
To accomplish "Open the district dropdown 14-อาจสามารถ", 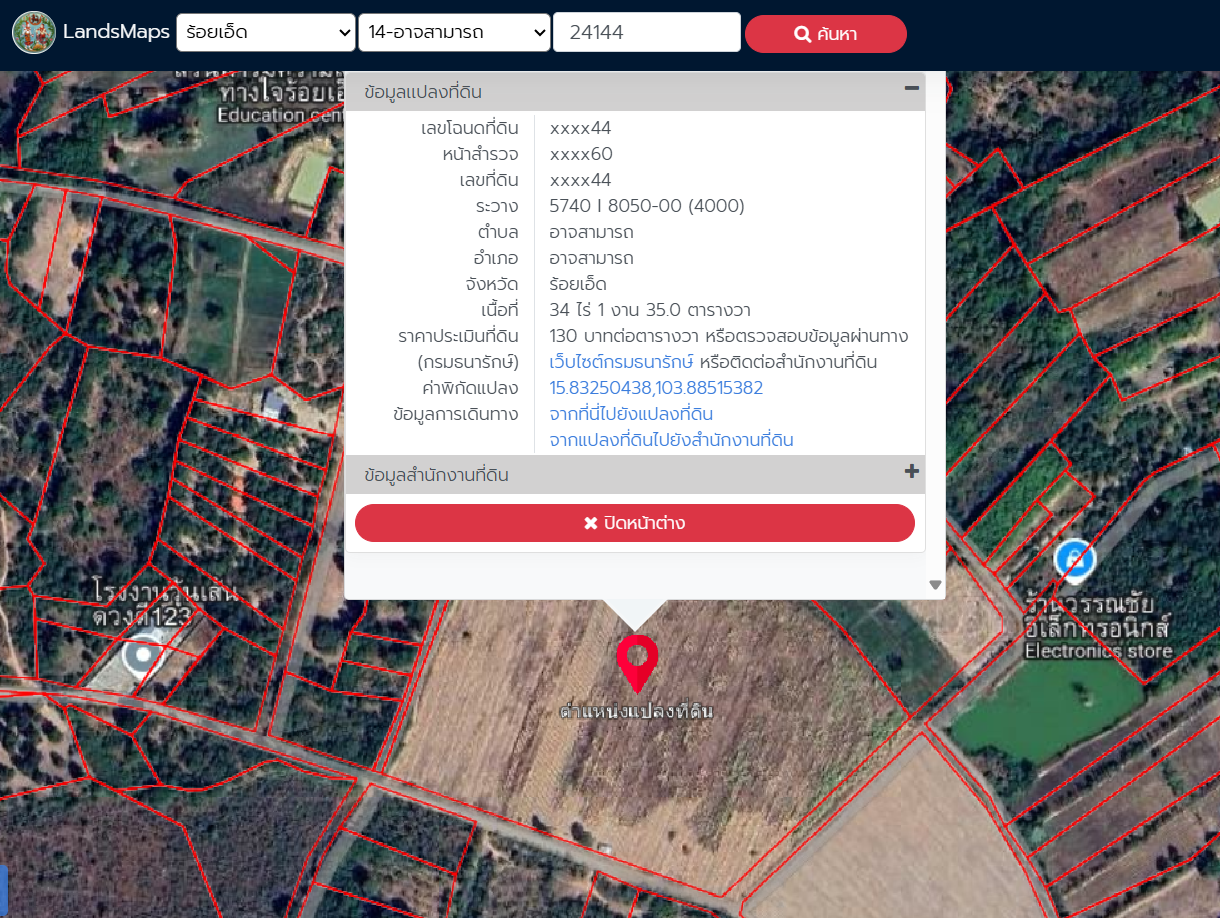I will point(454,33).
